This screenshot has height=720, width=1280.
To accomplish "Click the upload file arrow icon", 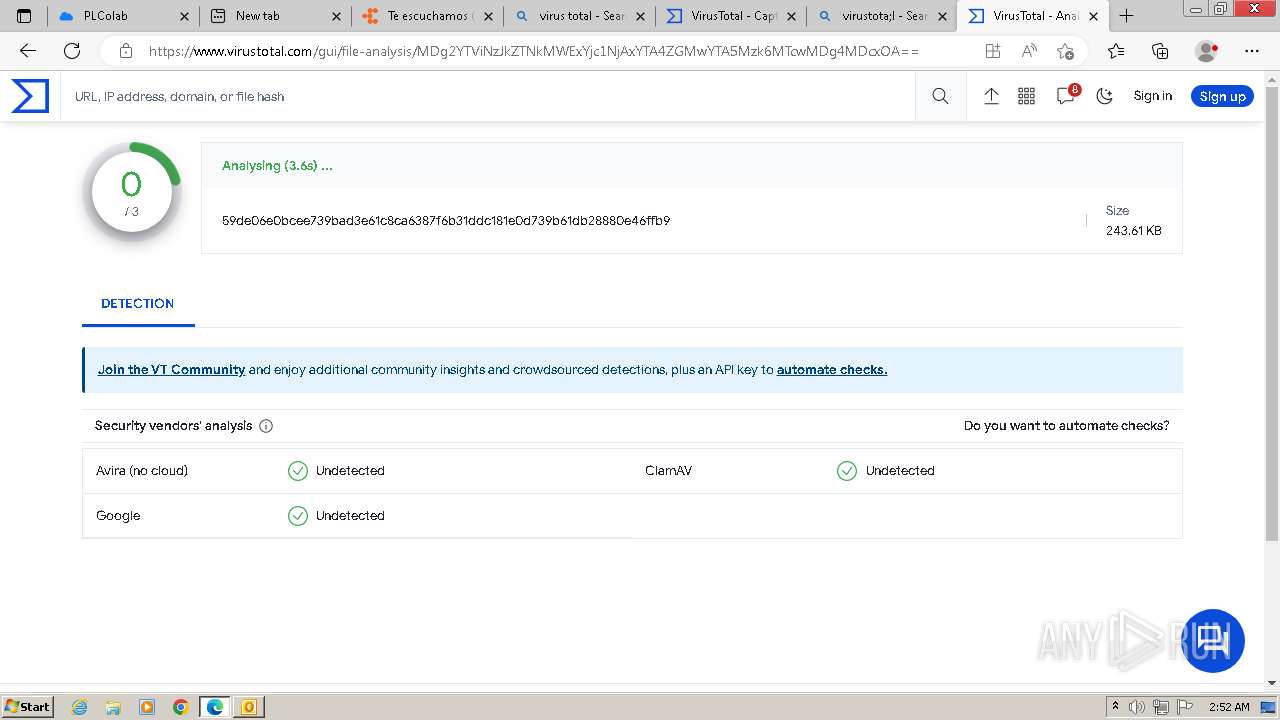I will click(x=991, y=96).
